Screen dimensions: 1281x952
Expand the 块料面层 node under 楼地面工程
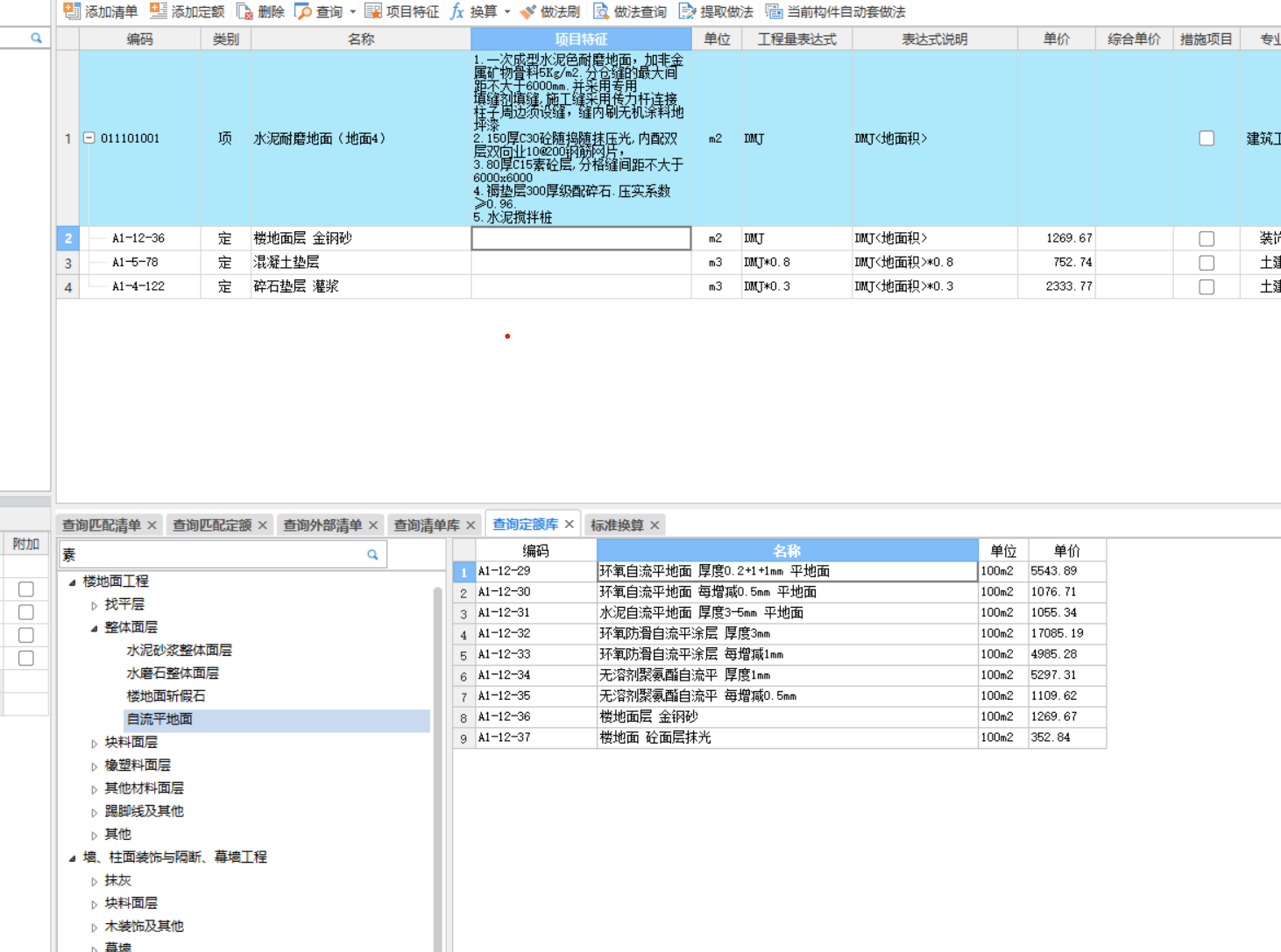(x=94, y=743)
